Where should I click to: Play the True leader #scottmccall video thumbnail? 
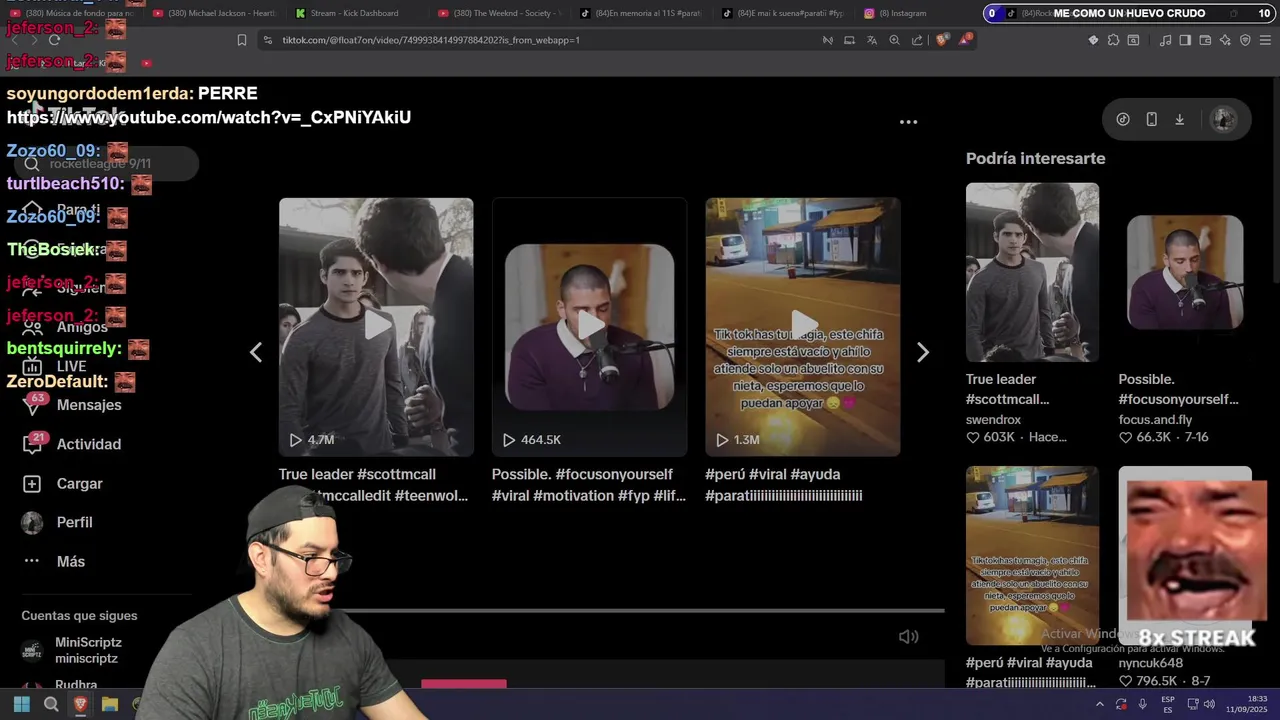(376, 327)
